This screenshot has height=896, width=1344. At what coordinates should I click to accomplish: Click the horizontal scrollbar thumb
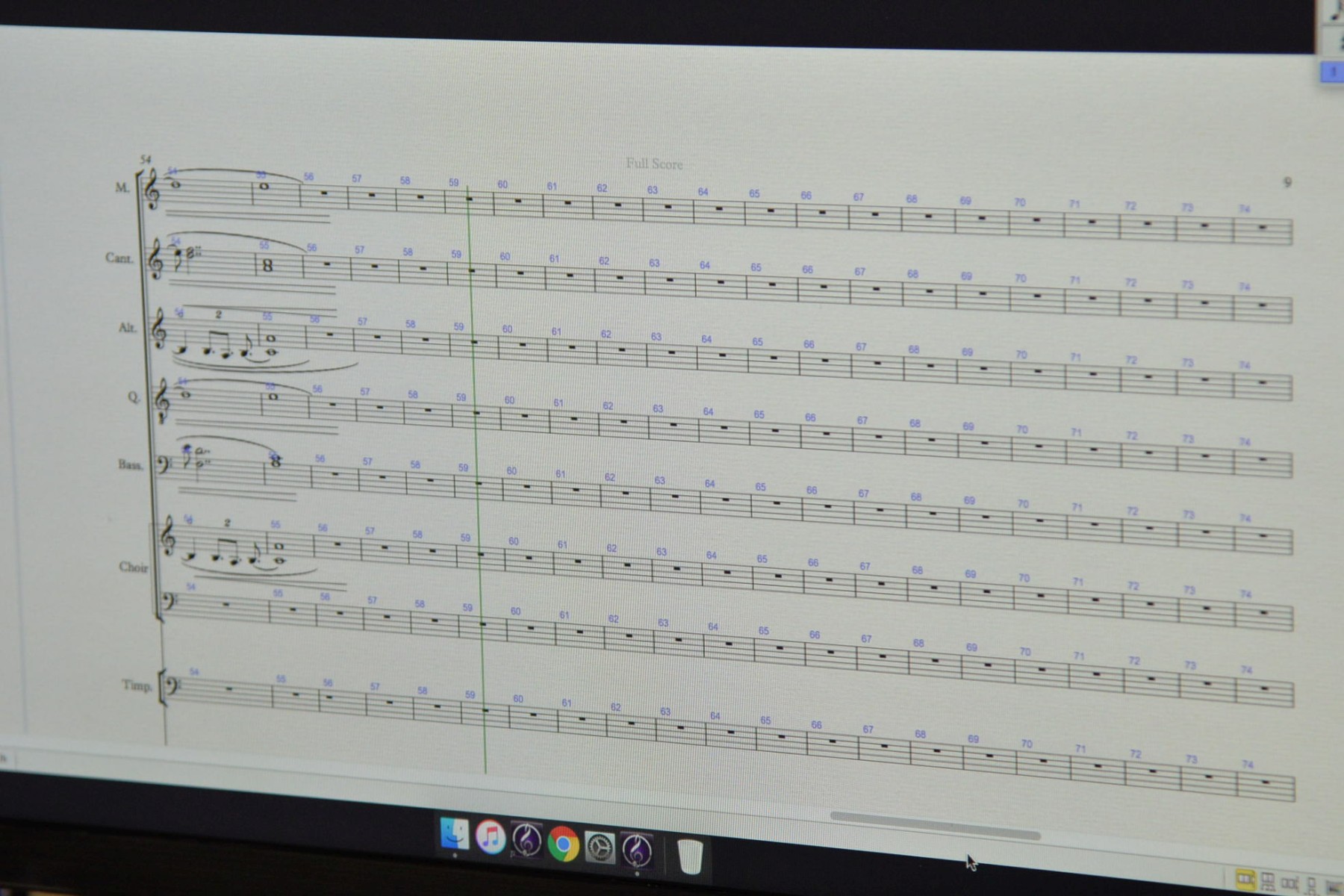(935, 826)
